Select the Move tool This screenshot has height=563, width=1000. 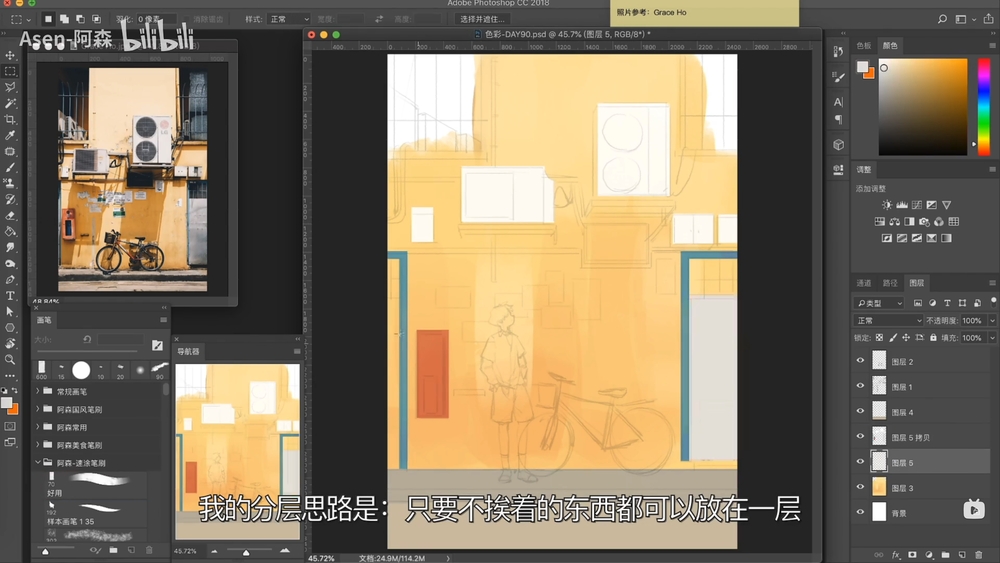tap(10, 55)
